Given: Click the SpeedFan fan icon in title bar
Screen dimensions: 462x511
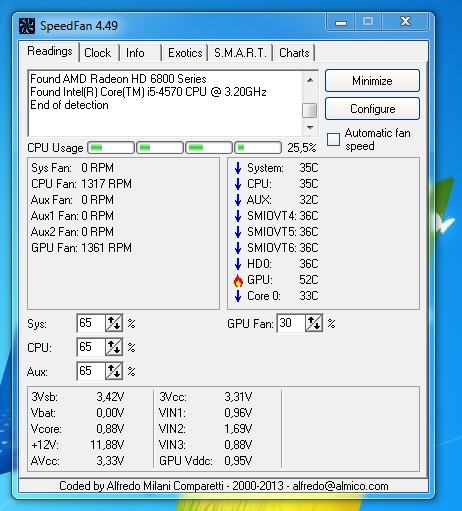Looking at the screenshot, I should coord(27,26).
